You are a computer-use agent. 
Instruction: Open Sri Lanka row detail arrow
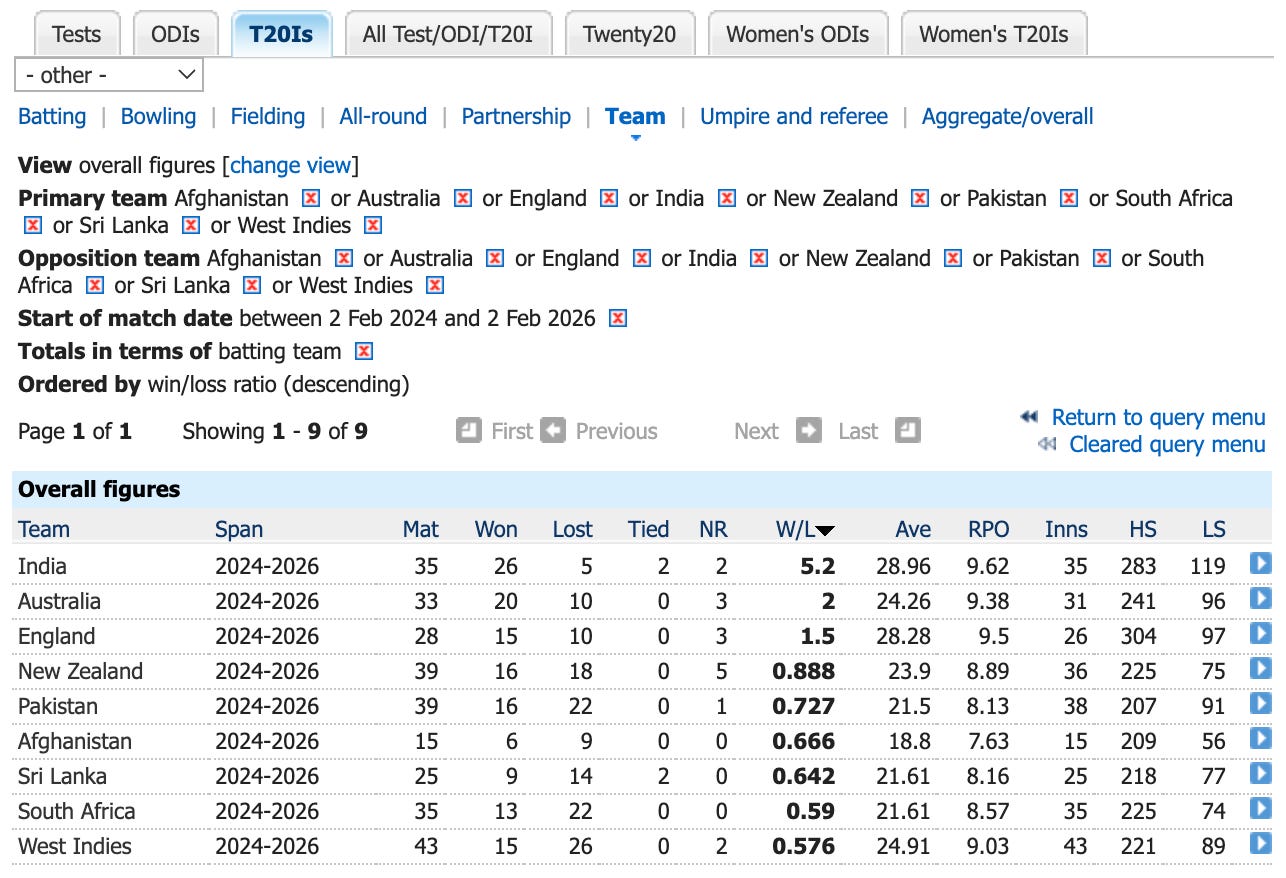point(1261,774)
